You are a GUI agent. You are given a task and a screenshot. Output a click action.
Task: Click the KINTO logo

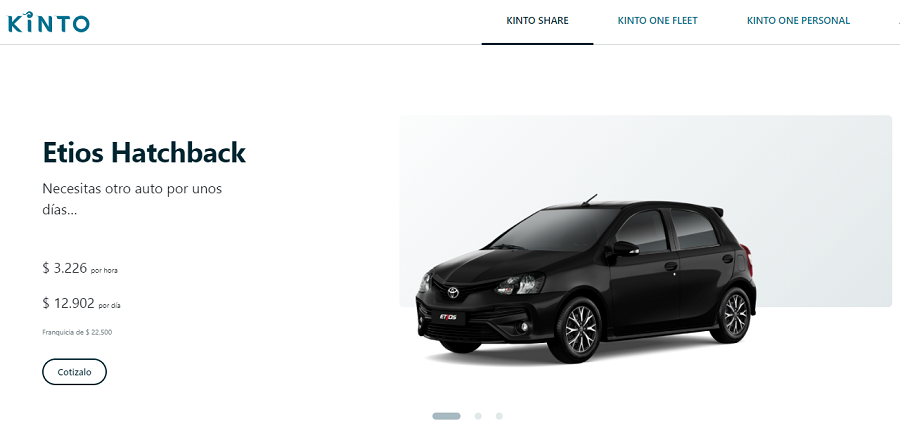[48, 22]
